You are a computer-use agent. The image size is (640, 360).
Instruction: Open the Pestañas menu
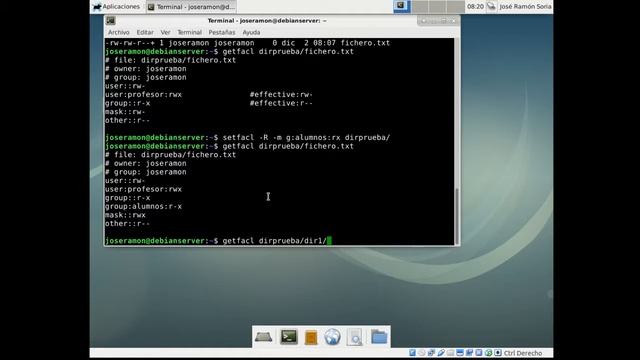222,32
